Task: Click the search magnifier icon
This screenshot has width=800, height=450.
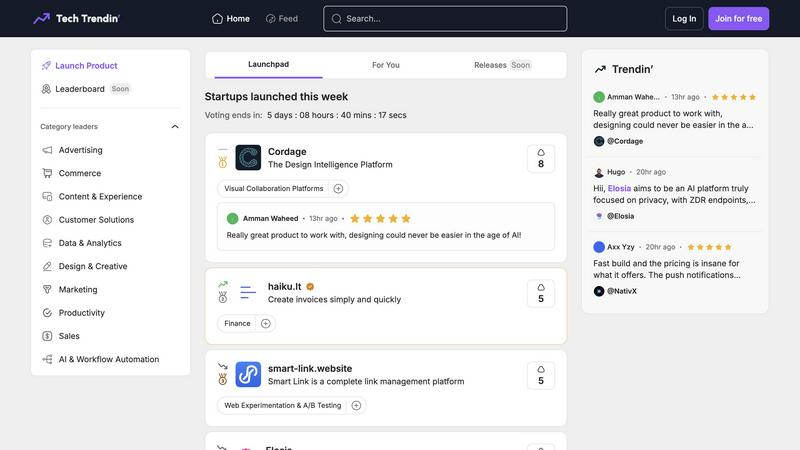Action: coord(336,19)
